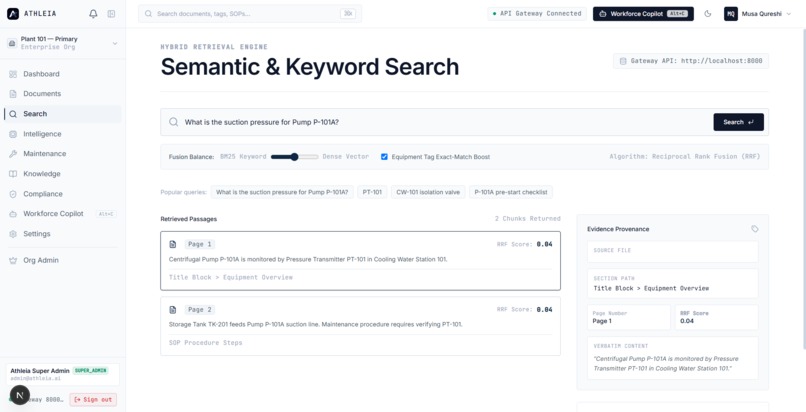Click the Knowledge book icon
Image resolution: width=806 pixels, height=412 pixels.
click(13, 174)
